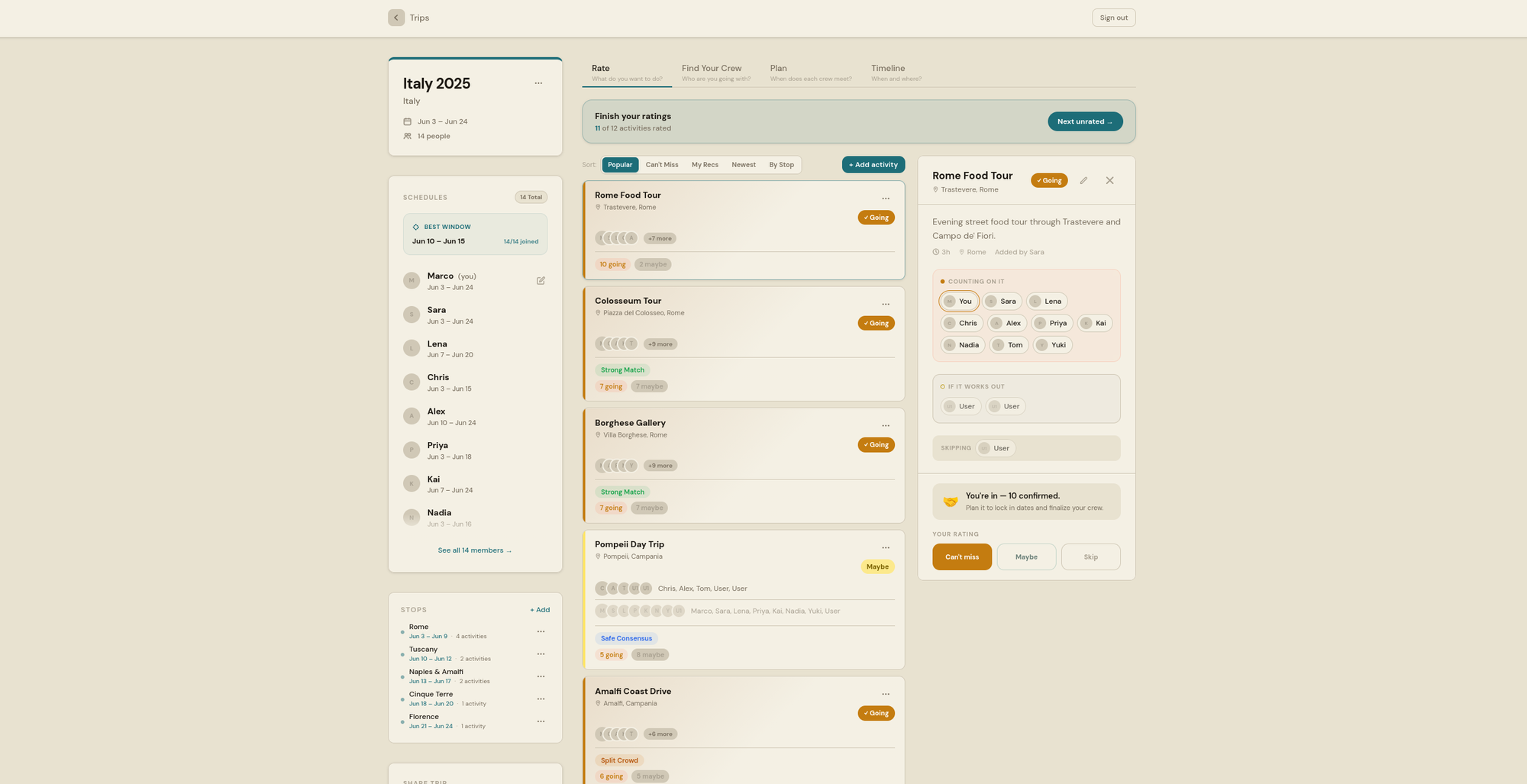Edit the Rome Food Tour details via pencil icon
Image resolution: width=1527 pixels, height=784 pixels.
1083,181
